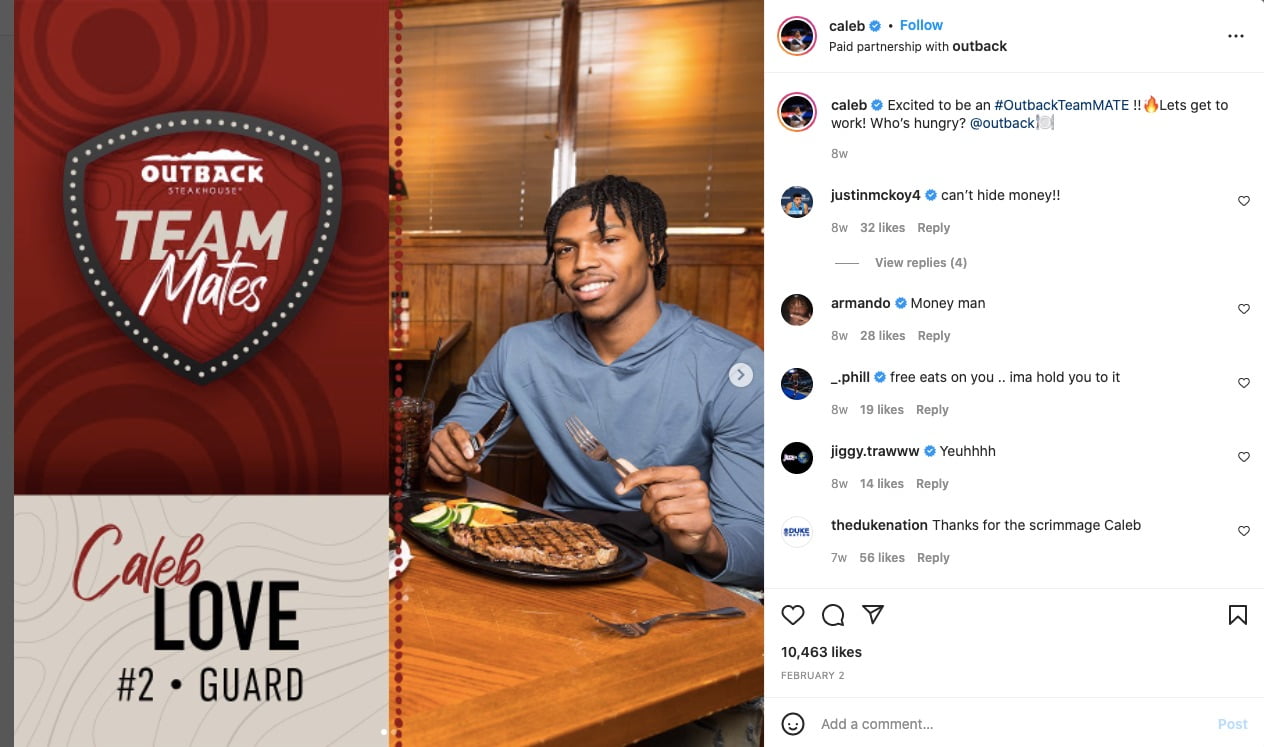The height and width of the screenshot is (747, 1264).
Task: Open caleb's profile picture in header
Action: click(x=798, y=36)
